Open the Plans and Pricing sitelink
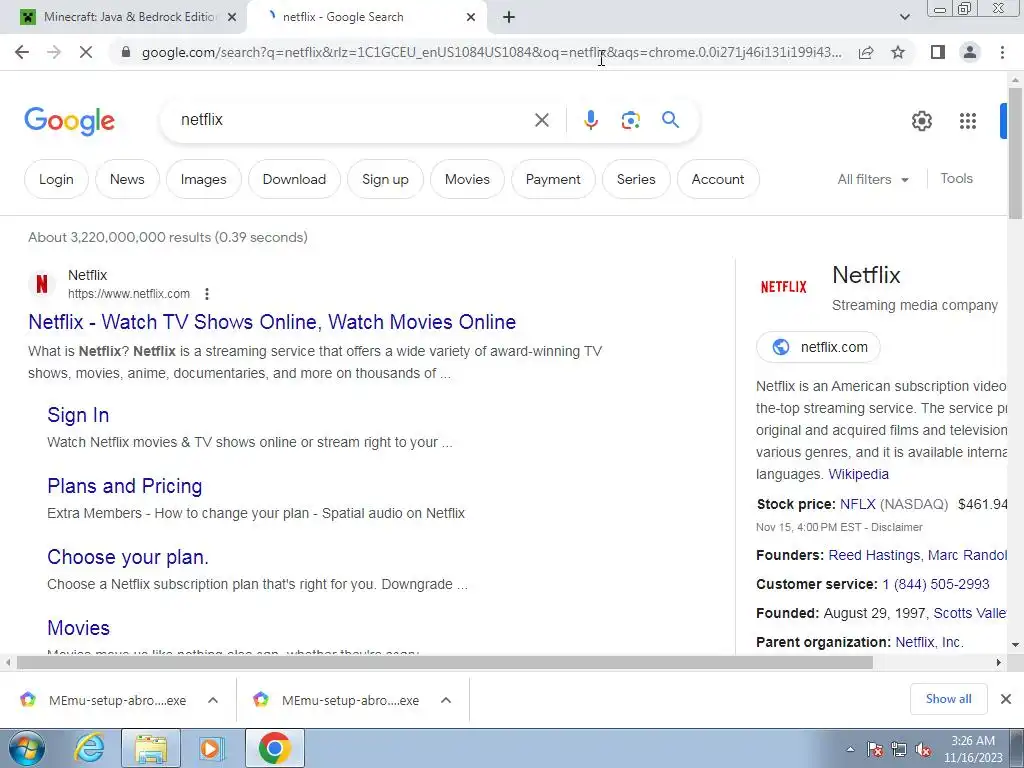 (124, 486)
